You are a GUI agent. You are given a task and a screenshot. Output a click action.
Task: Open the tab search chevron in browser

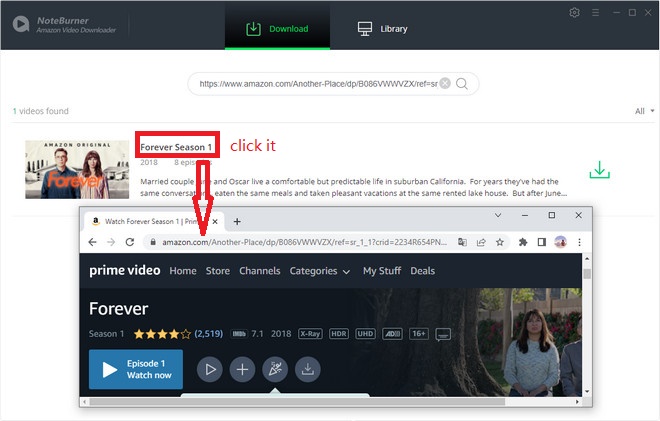point(498,215)
